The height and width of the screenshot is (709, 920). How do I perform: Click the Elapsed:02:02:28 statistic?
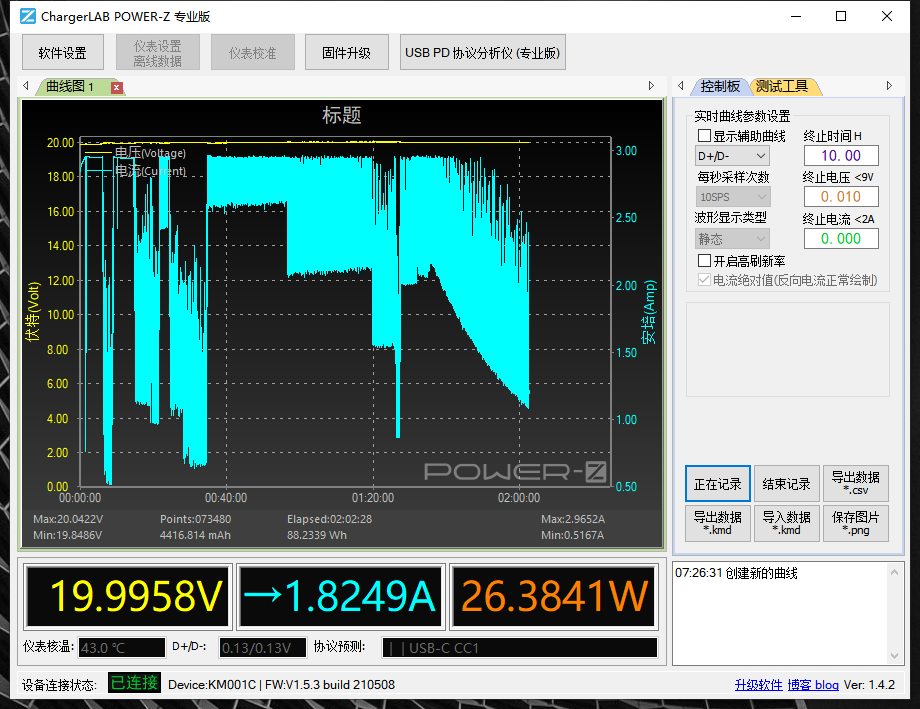[x=329, y=519]
